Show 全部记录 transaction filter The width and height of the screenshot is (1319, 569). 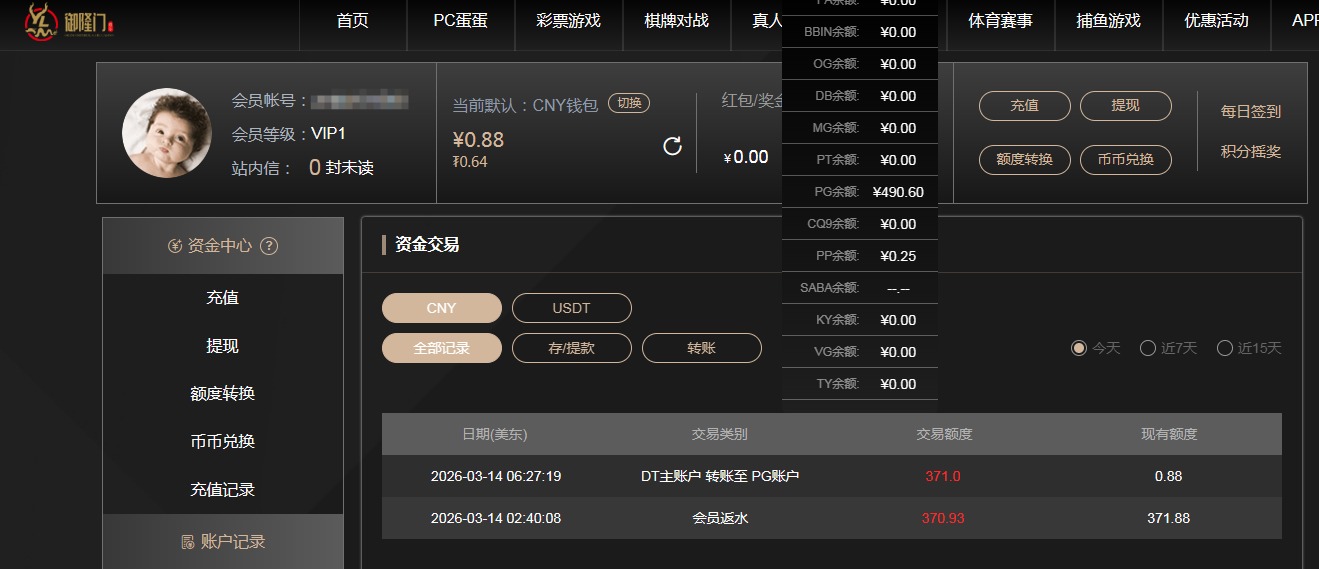pos(442,348)
